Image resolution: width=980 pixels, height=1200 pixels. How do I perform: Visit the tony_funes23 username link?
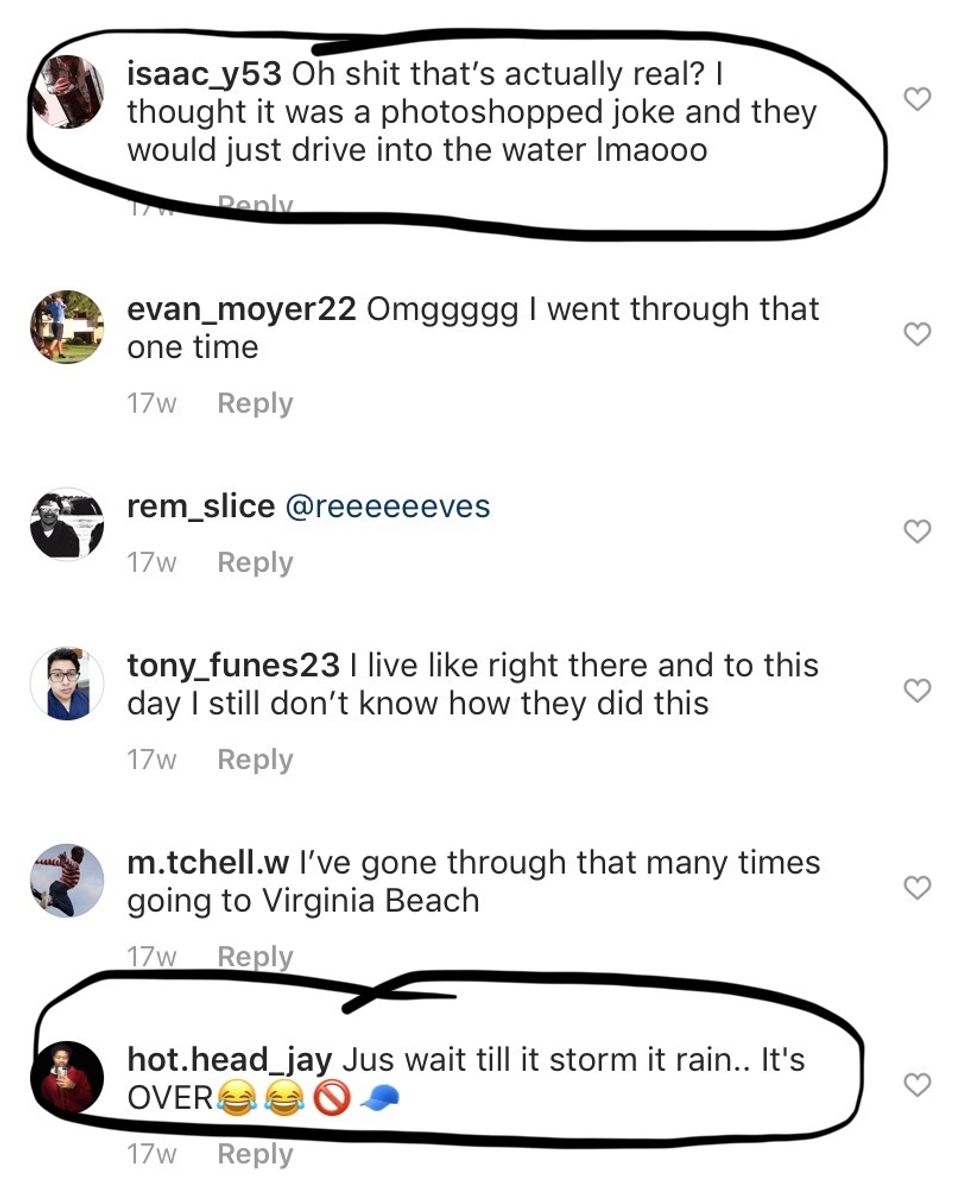coord(234,666)
